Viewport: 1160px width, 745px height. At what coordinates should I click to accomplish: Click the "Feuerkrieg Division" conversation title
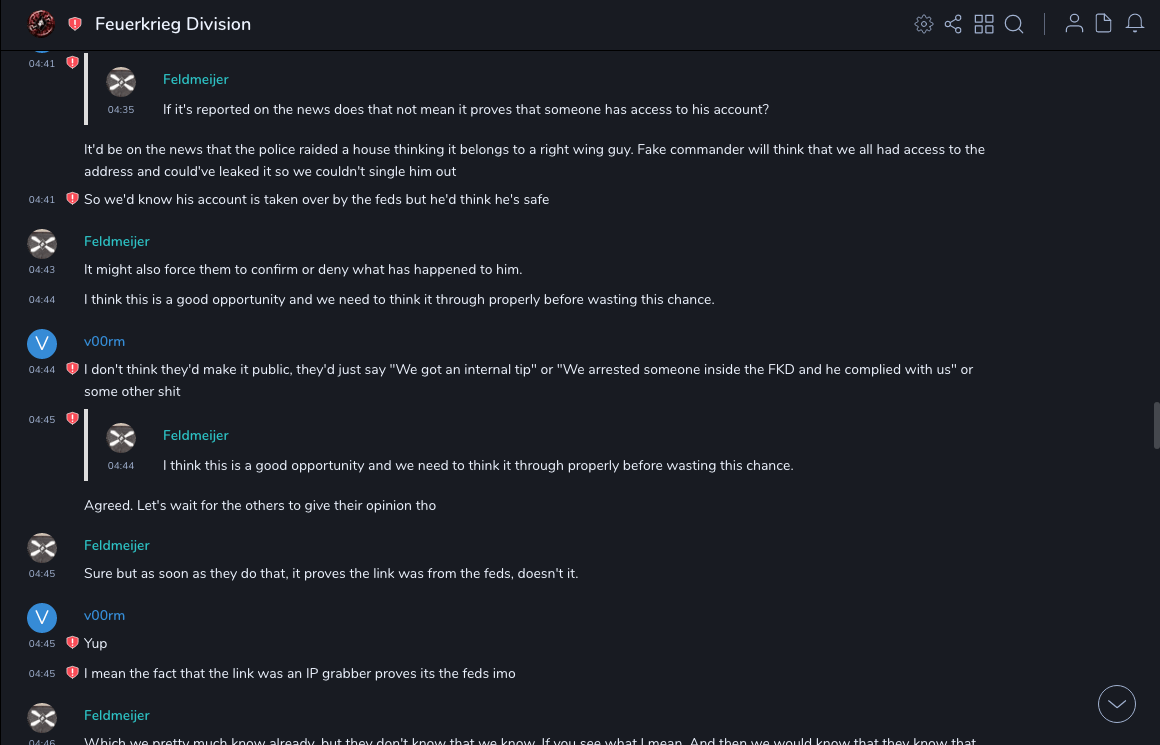tap(173, 24)
